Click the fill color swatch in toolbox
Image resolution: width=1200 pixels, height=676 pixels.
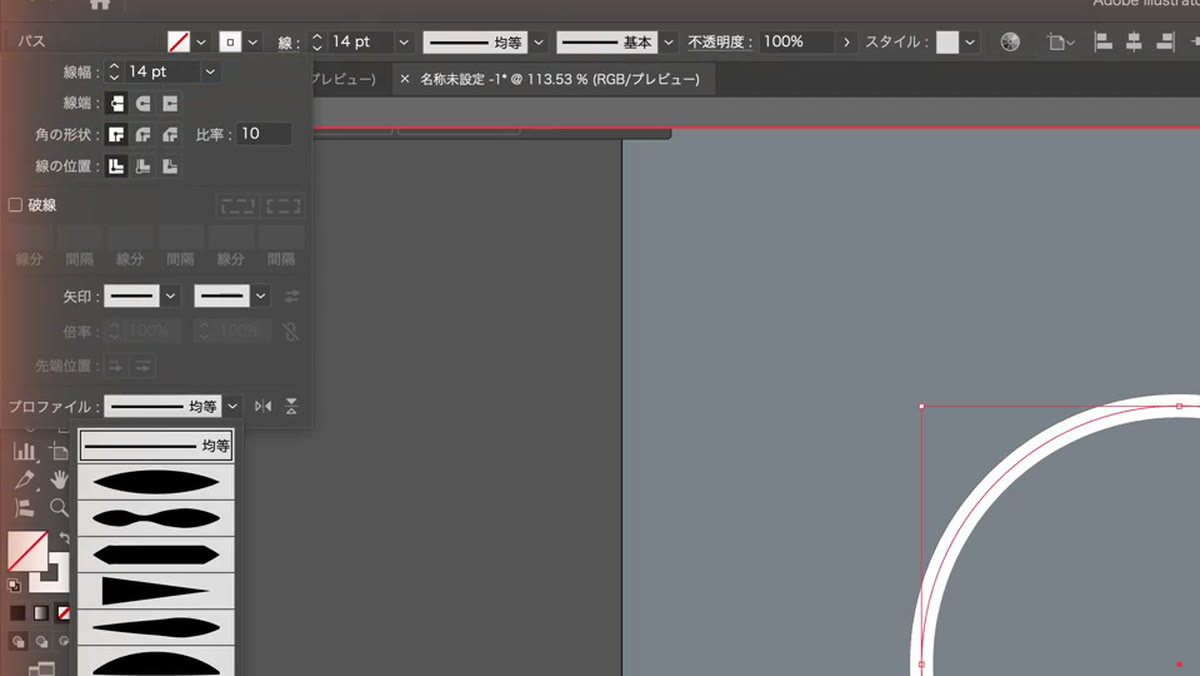coord(26,551)
